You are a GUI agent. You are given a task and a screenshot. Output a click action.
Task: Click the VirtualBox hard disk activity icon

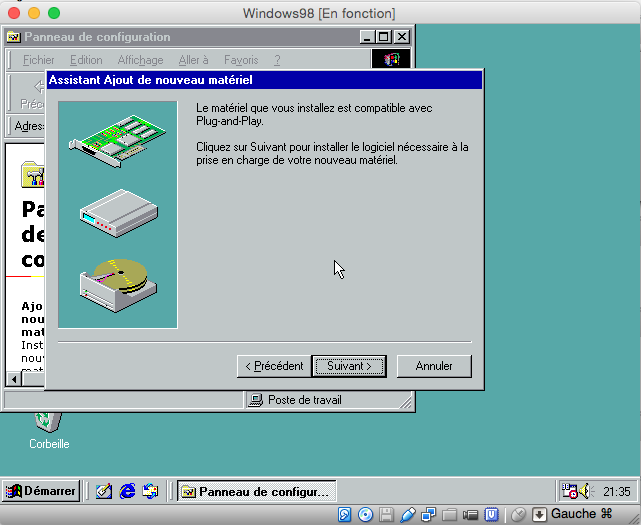[x=345, y=515]
